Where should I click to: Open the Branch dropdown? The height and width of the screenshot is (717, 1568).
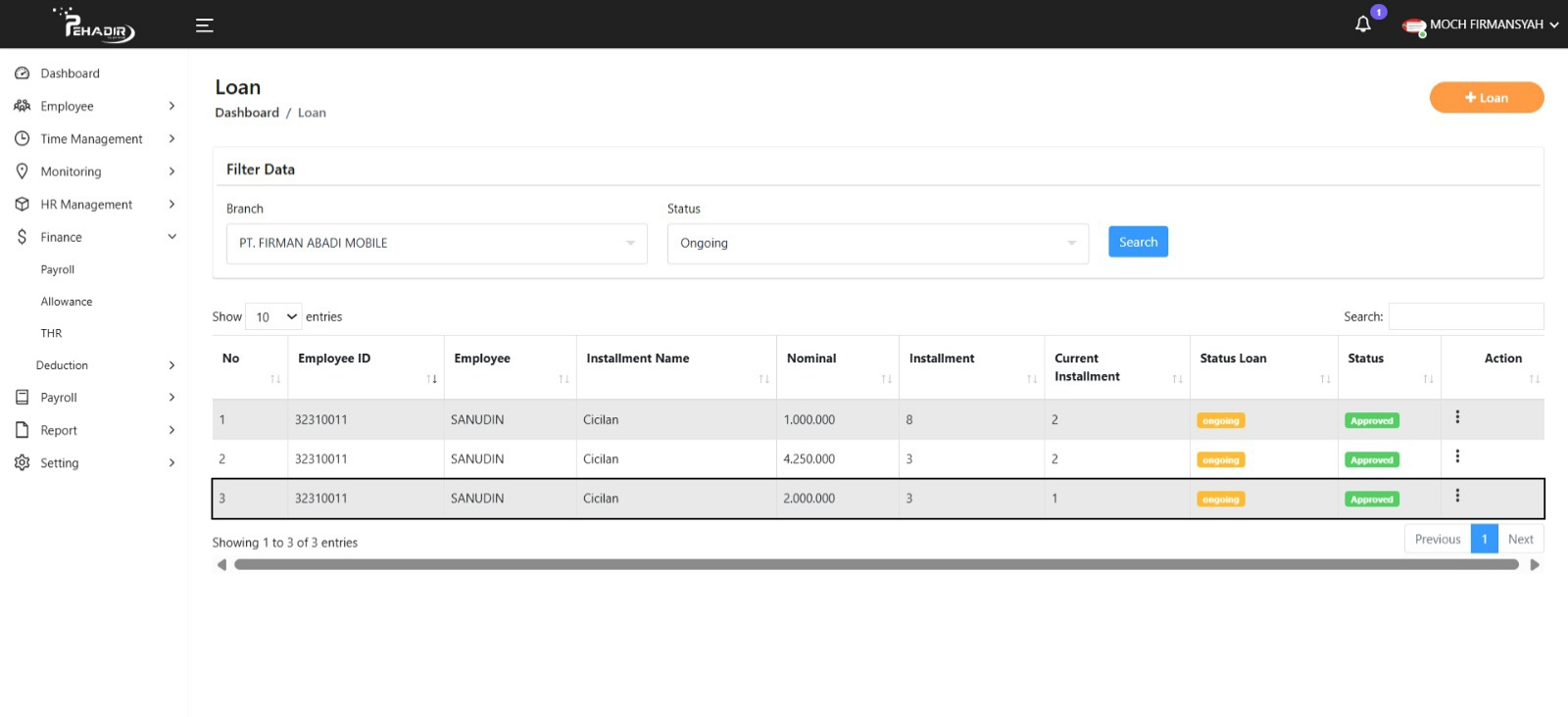pyautogui.click(x=436, y=243)
